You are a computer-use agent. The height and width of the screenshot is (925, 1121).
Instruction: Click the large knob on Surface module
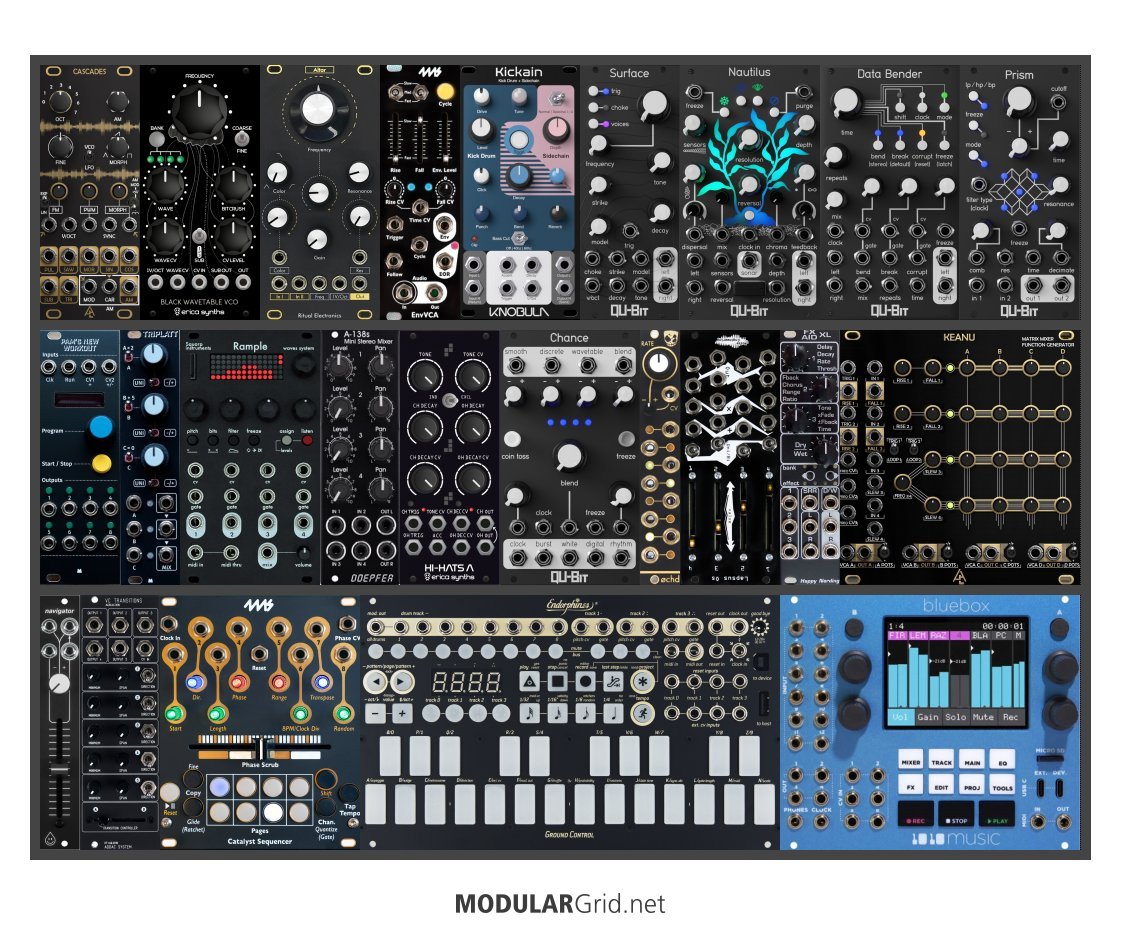[x=653, y=104]
